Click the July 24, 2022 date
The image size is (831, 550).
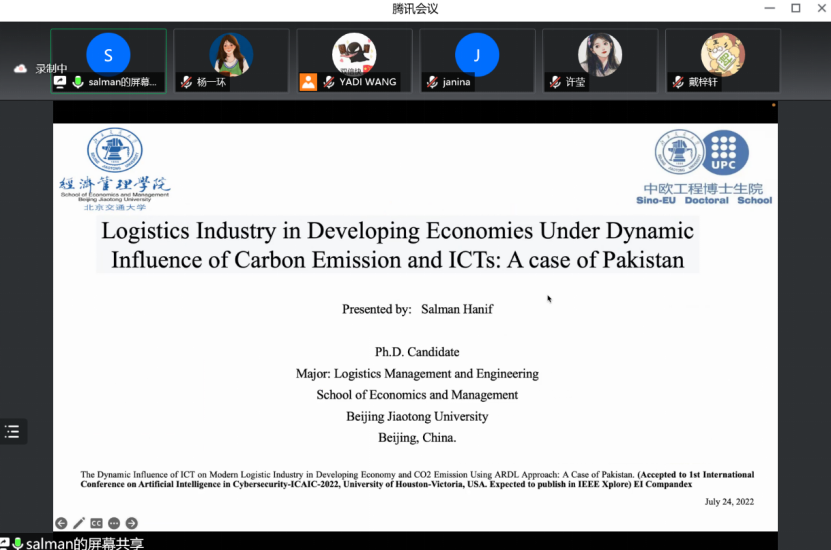click(x=729, y=502)
